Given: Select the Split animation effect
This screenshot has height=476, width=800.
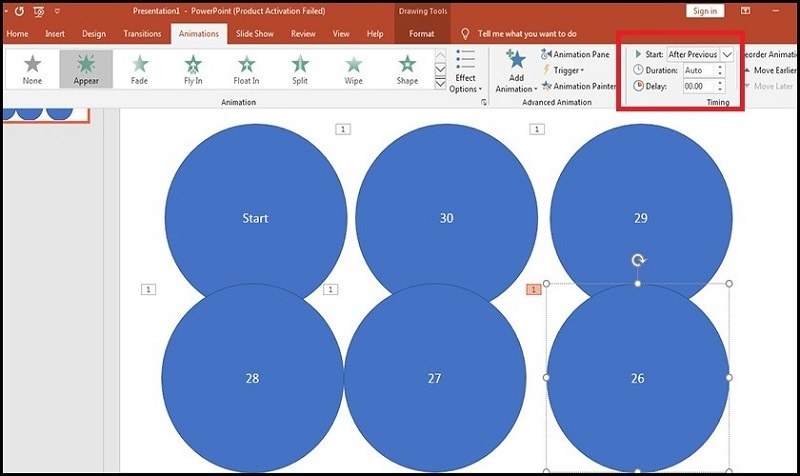Looking at the screenshot, I should (300, 69).
